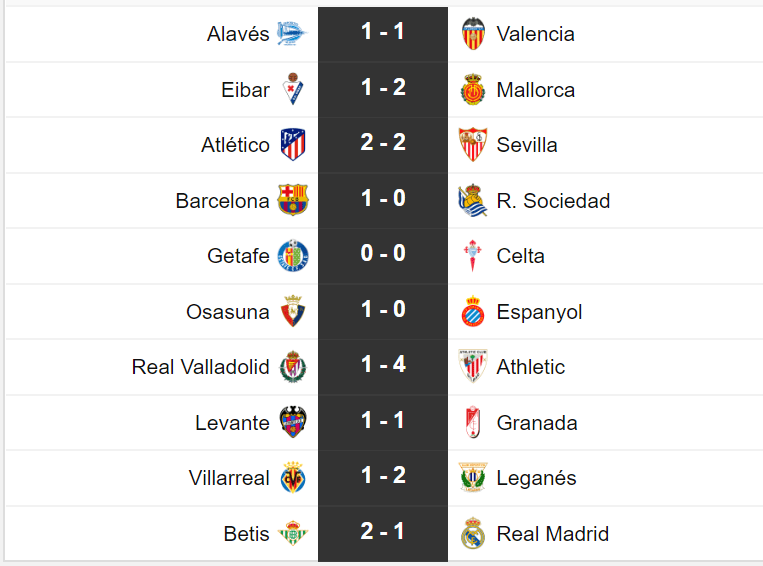Click the Getafe club badge
763x566 pixels.
tap(292, 256)
